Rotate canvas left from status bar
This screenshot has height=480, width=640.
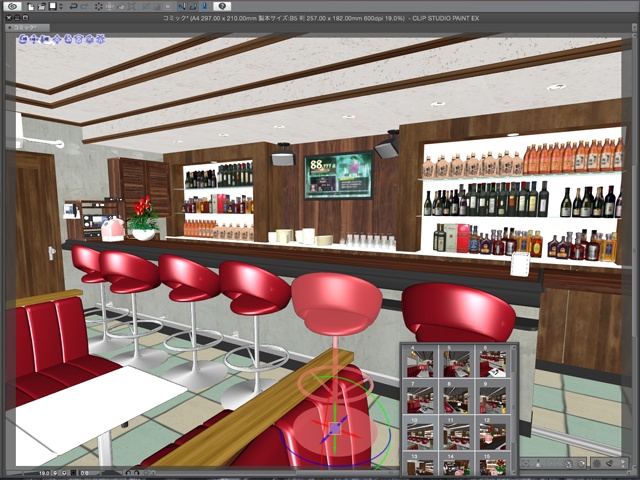(128, 473)
